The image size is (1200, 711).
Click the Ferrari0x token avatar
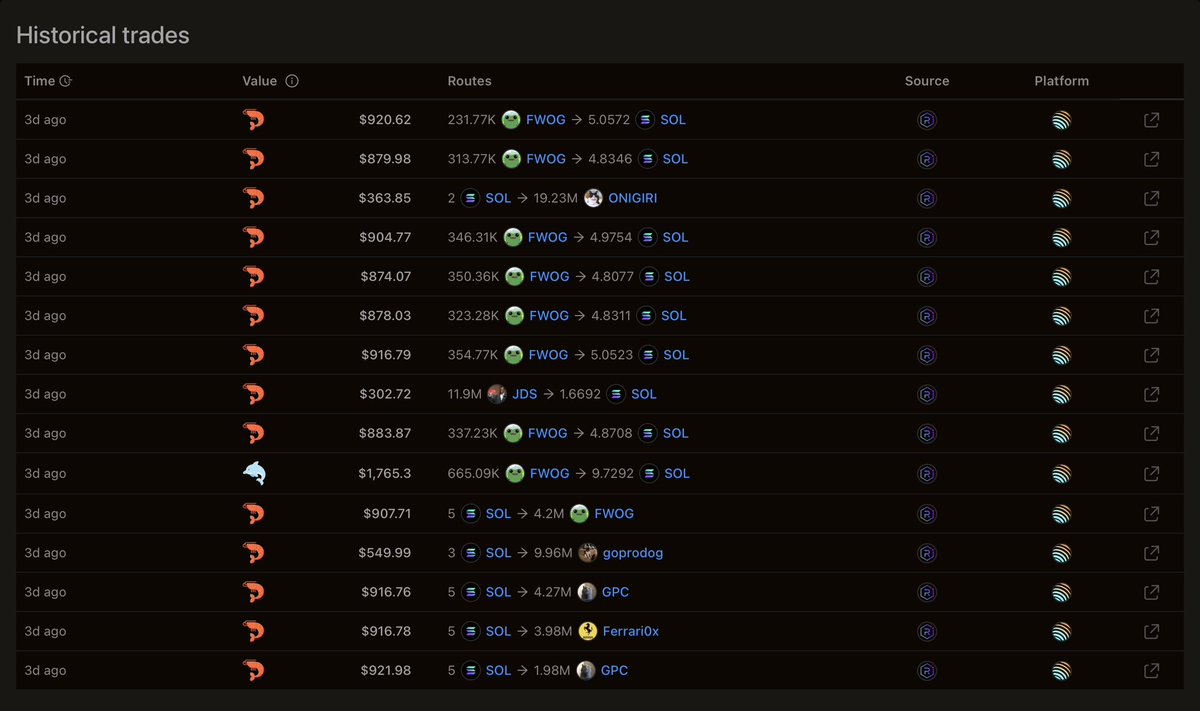point(588,631)
